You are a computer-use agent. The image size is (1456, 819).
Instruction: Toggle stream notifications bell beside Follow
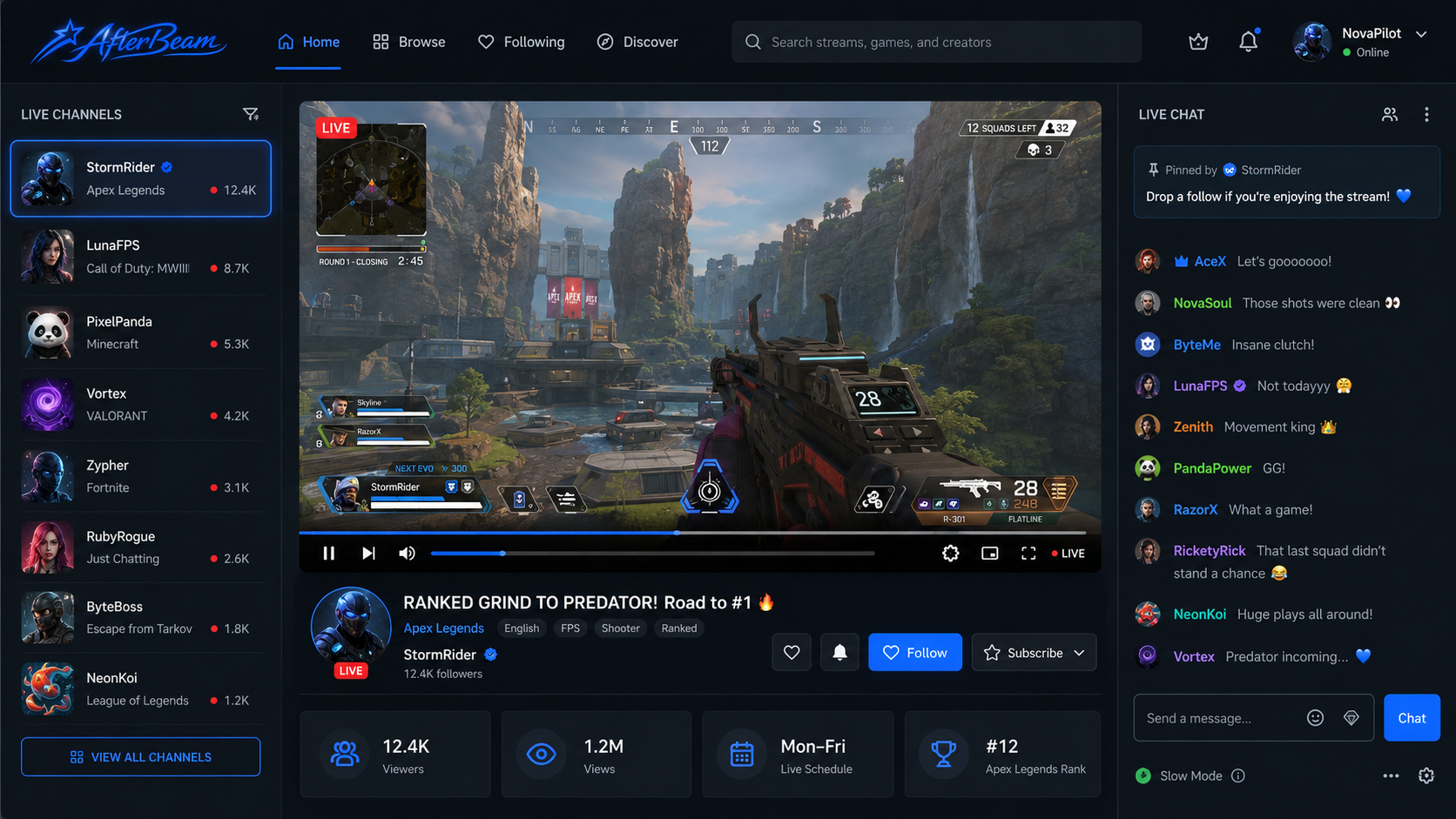pos(839,652)
